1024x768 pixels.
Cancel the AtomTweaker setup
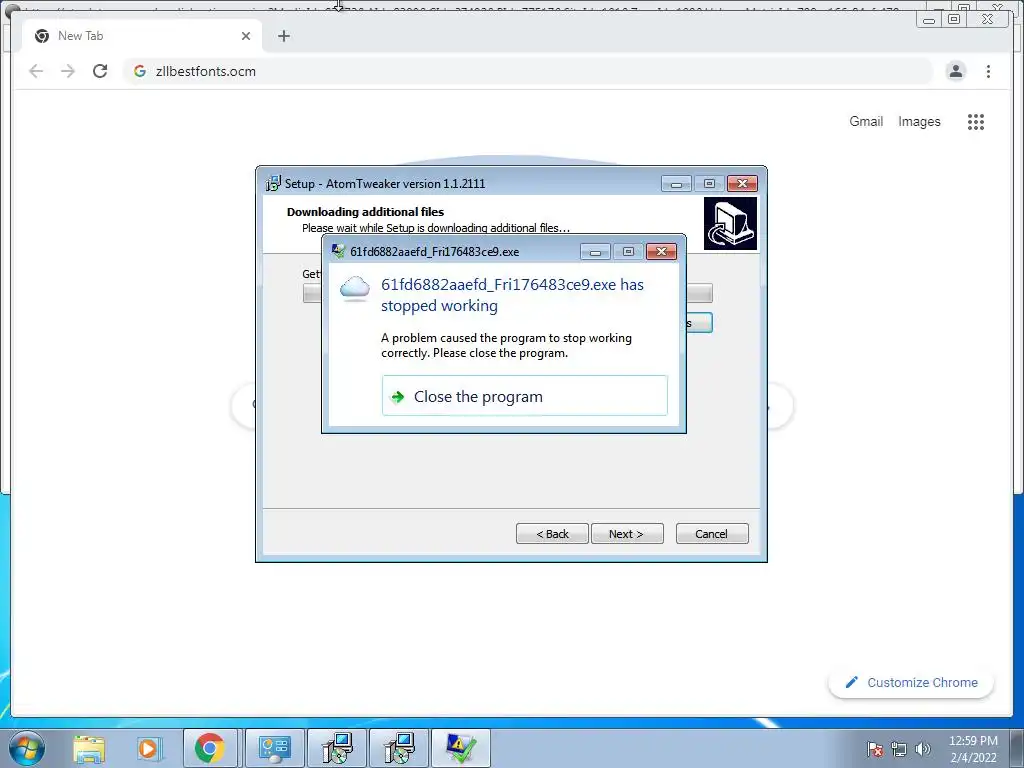(x=712, y=534)
